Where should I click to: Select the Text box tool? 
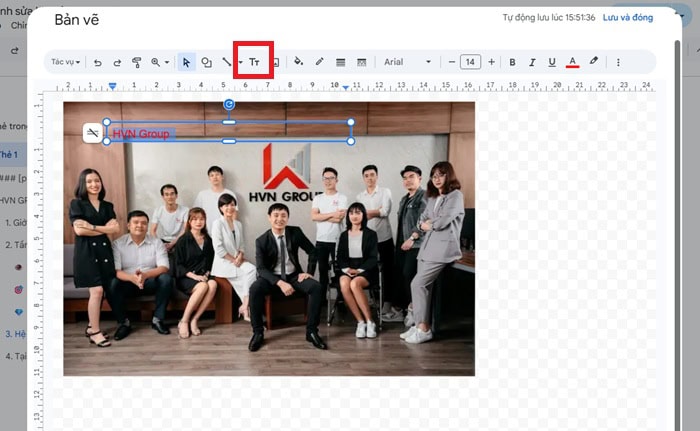[x=254, y=62]
